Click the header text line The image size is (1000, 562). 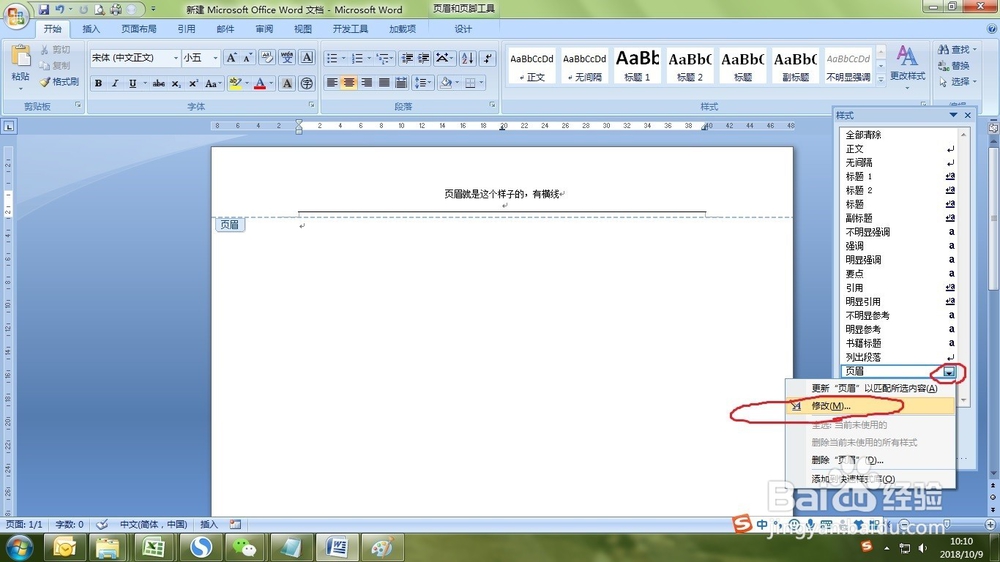click(503, 194)
